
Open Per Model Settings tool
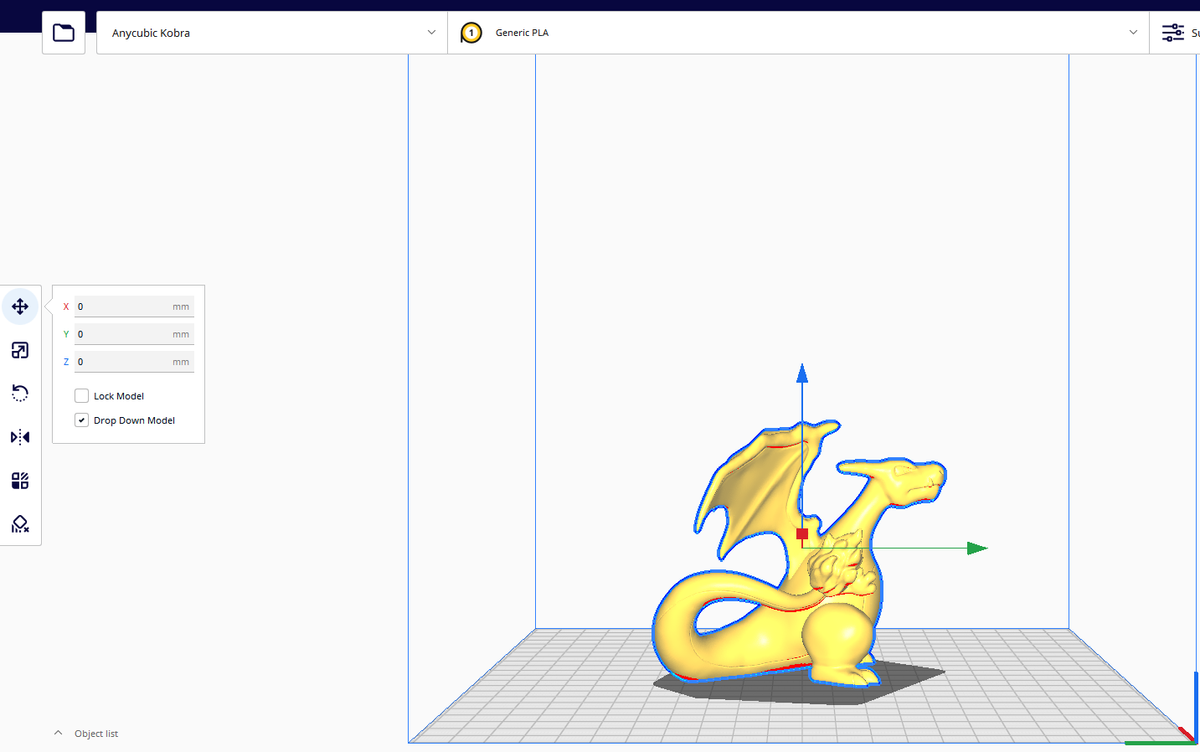point(20,480)
